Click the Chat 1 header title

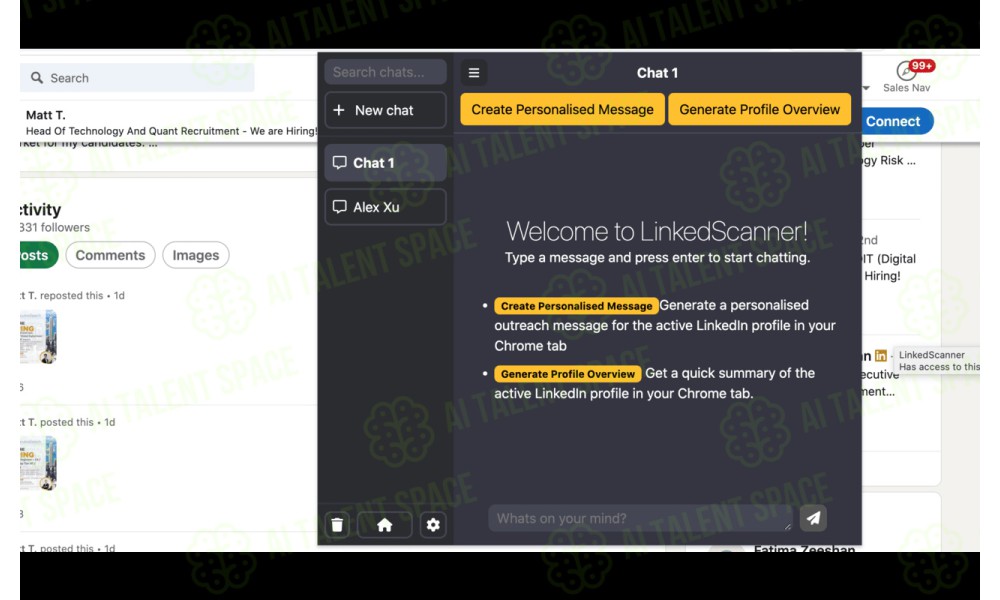point(657,73)
